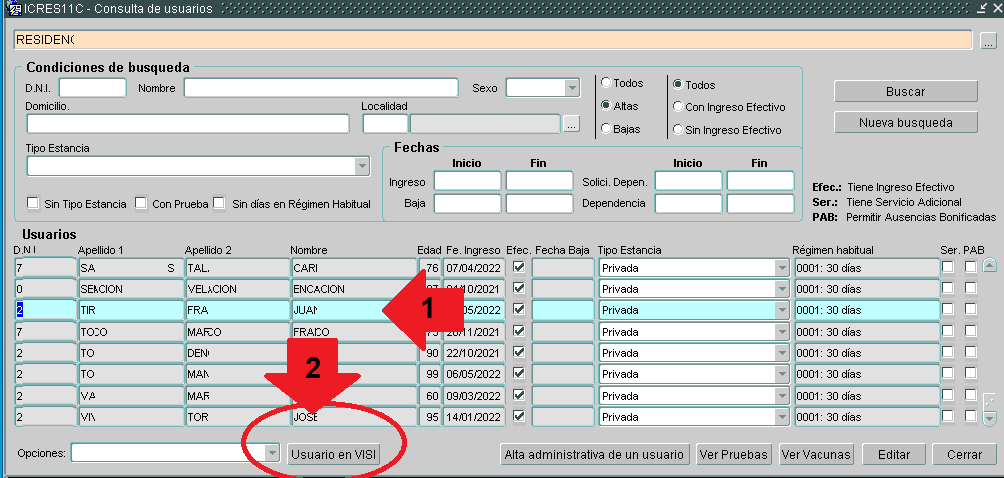
Task: Select the Sin Ingreso Efectivo option
Action: click(x=679, y=129)
